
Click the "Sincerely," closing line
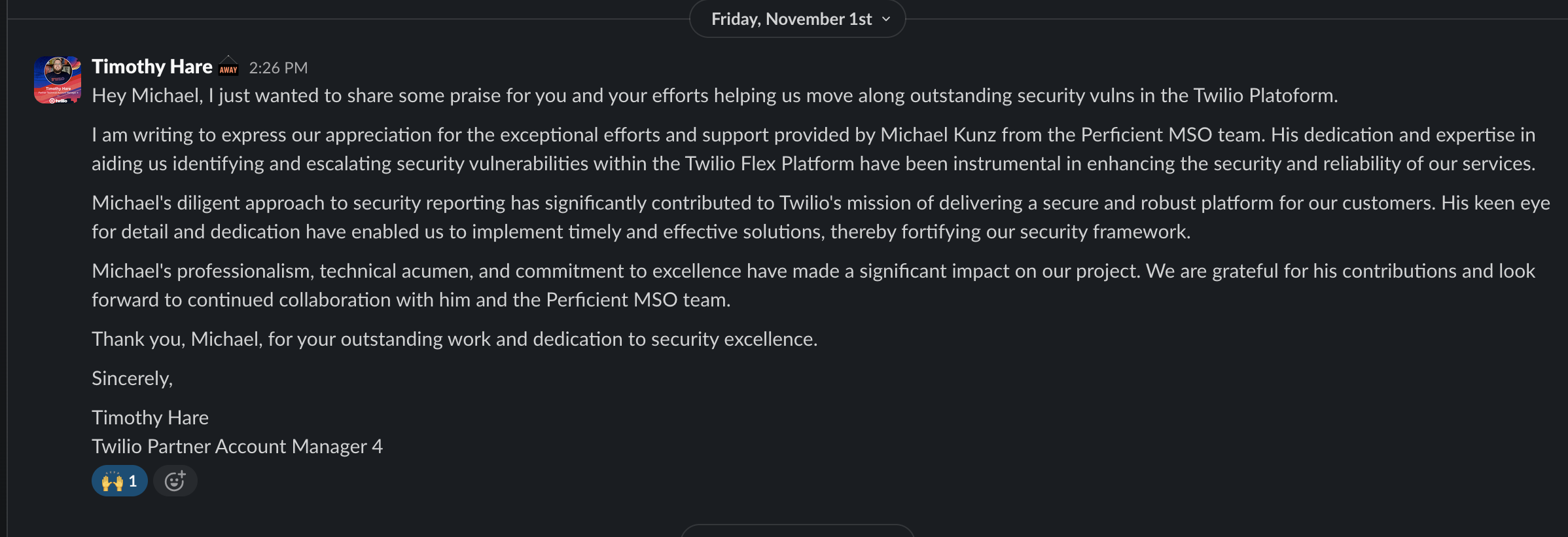tap(132, 379)
